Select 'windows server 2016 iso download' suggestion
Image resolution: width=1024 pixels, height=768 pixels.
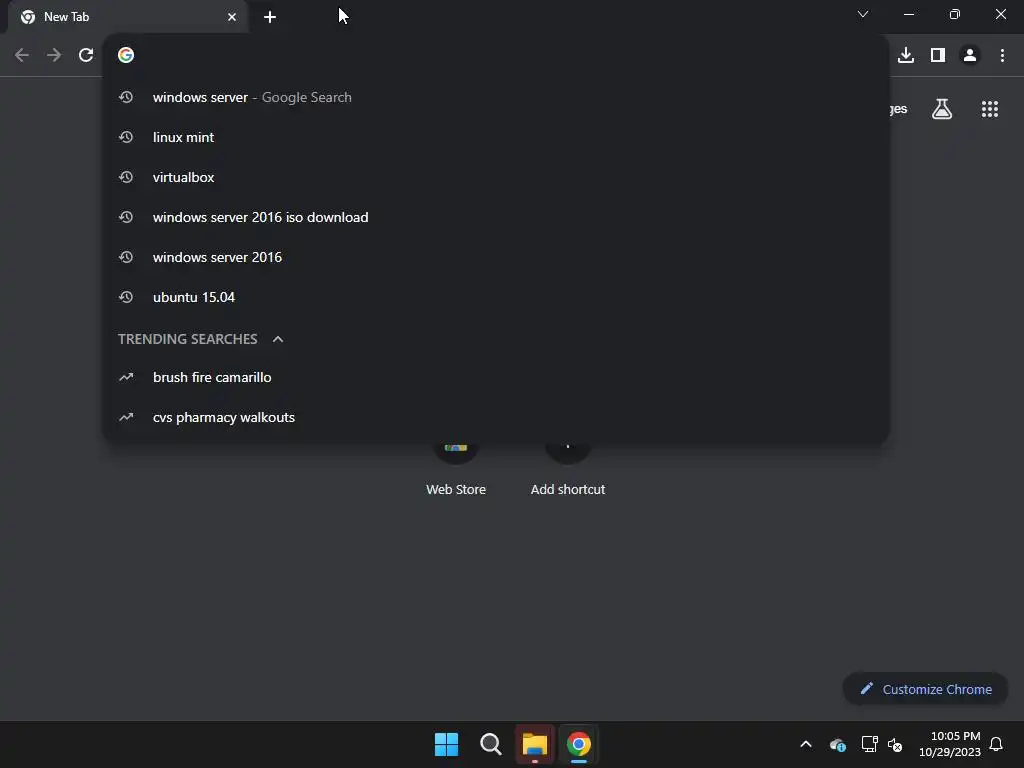pyautogui.click(x=496, y=217)
